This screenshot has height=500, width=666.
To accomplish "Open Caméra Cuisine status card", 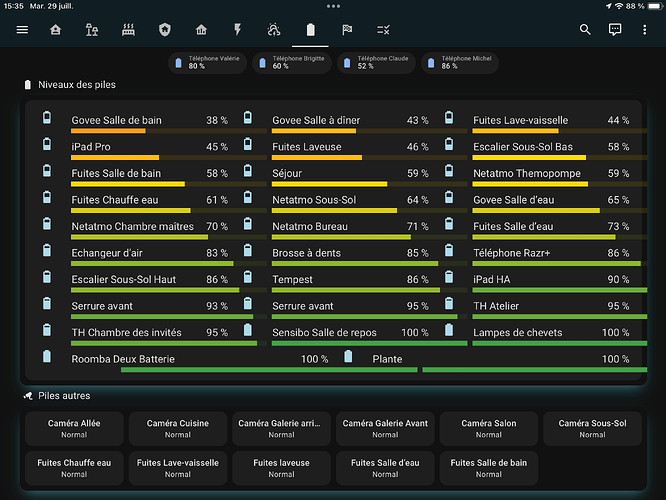I will click(178, 428).
